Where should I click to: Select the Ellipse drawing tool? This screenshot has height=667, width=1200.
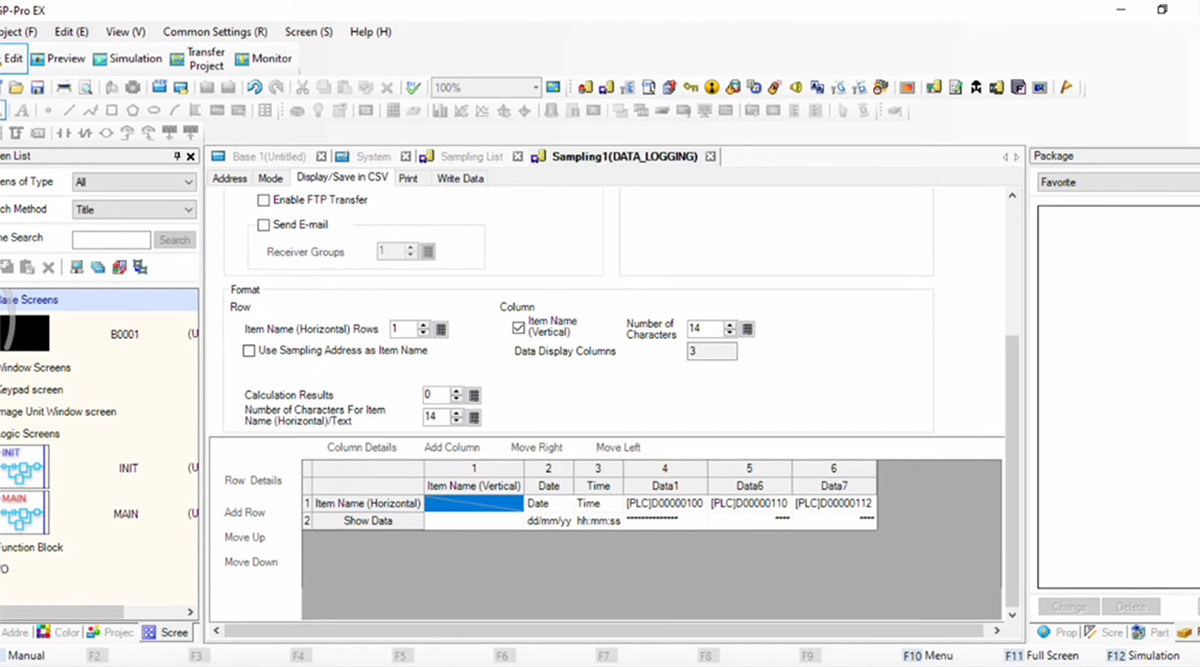(154, 110)
